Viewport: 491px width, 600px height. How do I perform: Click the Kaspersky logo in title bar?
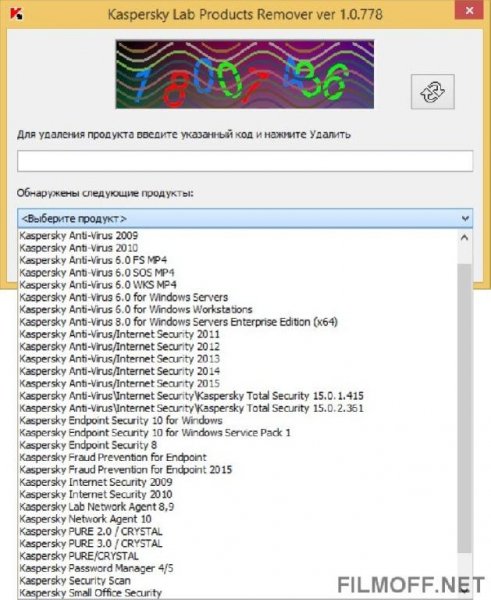coord(16,14)
